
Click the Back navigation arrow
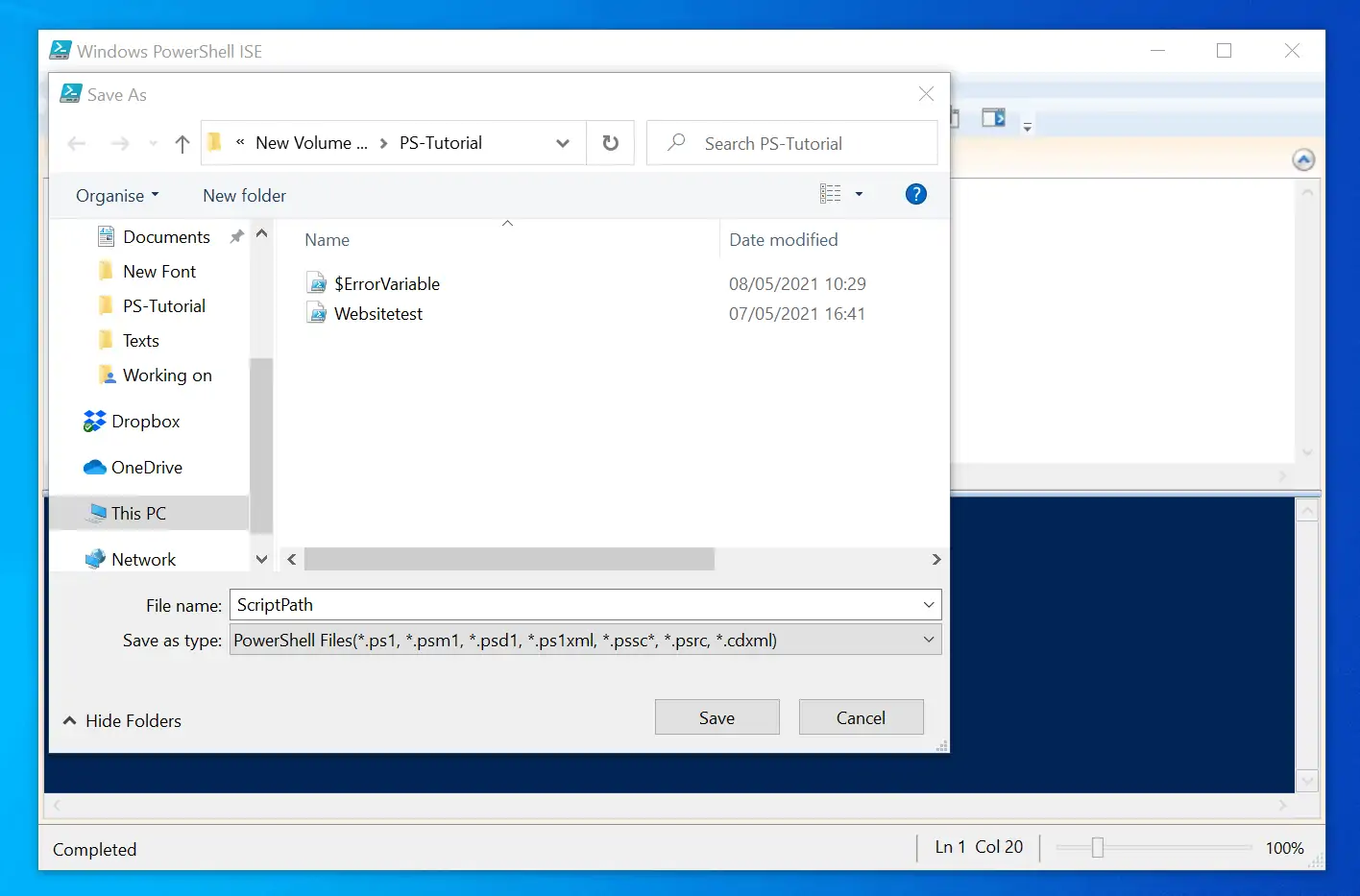coord(77,144)
